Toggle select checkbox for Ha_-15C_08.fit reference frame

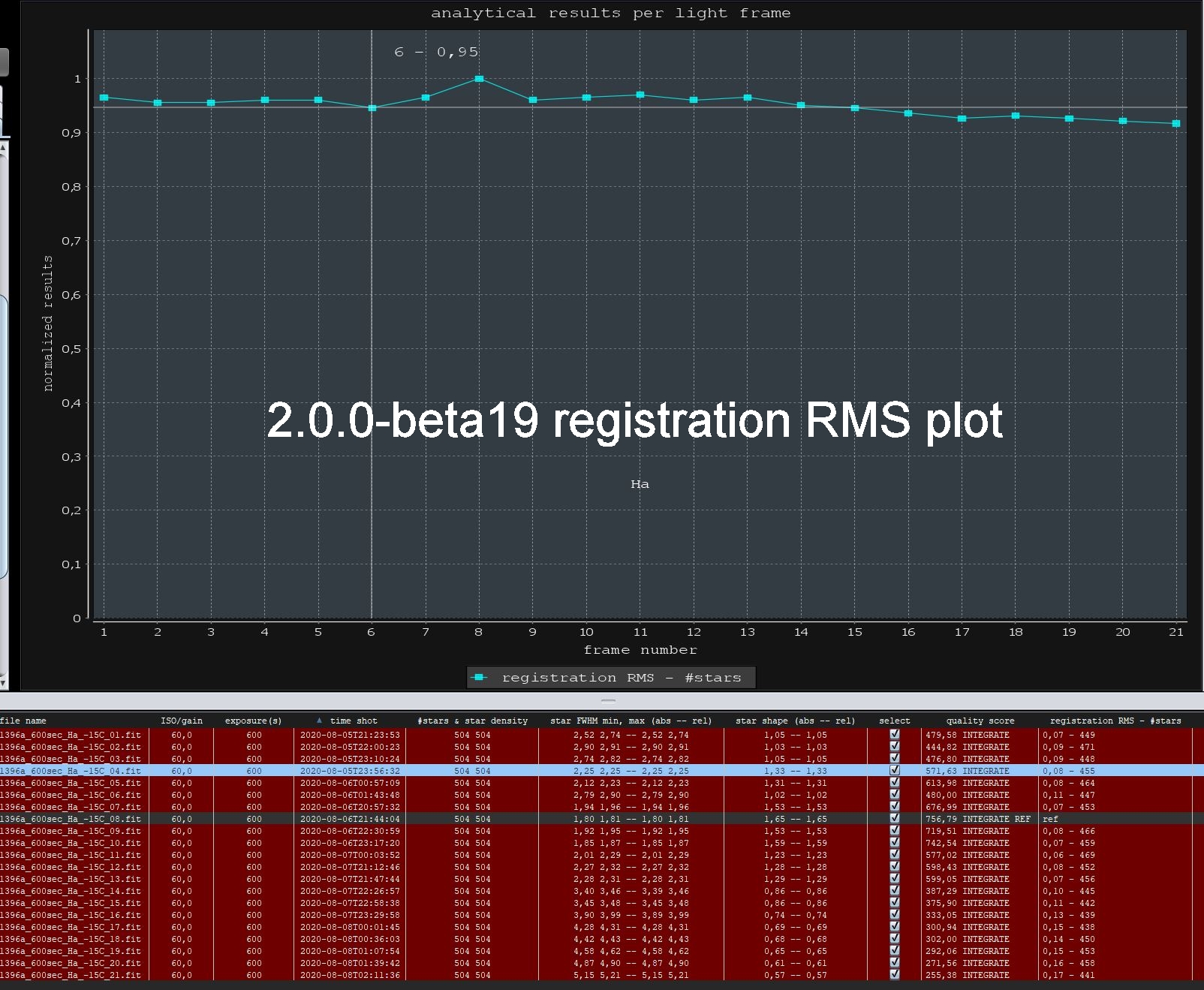pyautogui.click(x=894, y=818)
